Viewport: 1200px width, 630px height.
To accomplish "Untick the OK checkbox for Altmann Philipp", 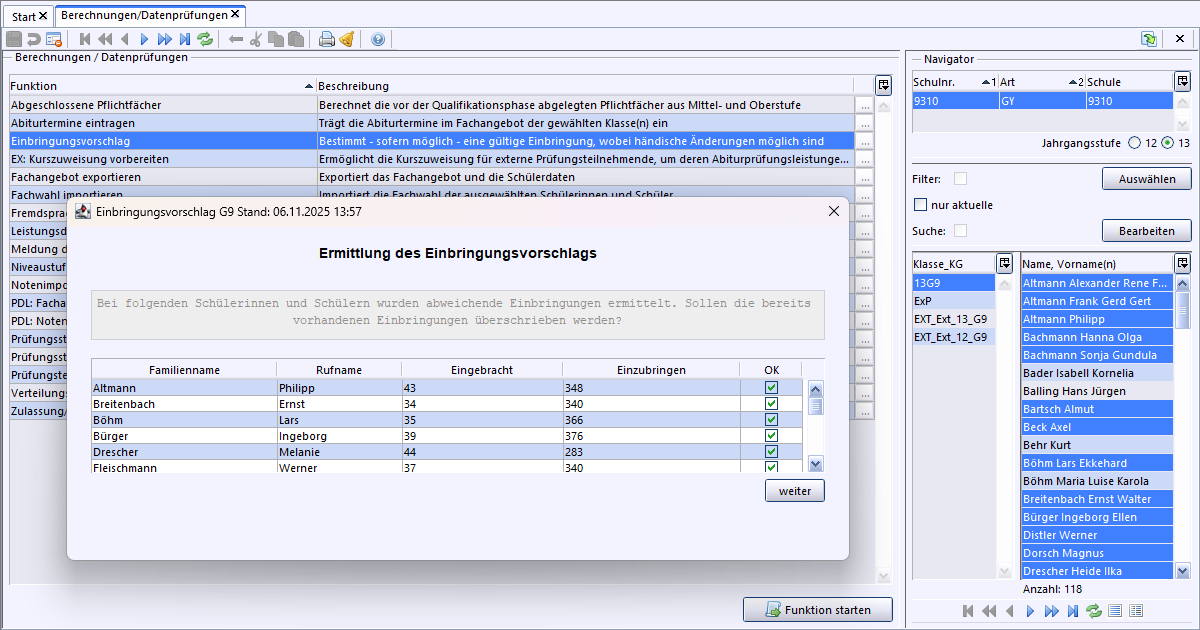I will pos(771,388).
